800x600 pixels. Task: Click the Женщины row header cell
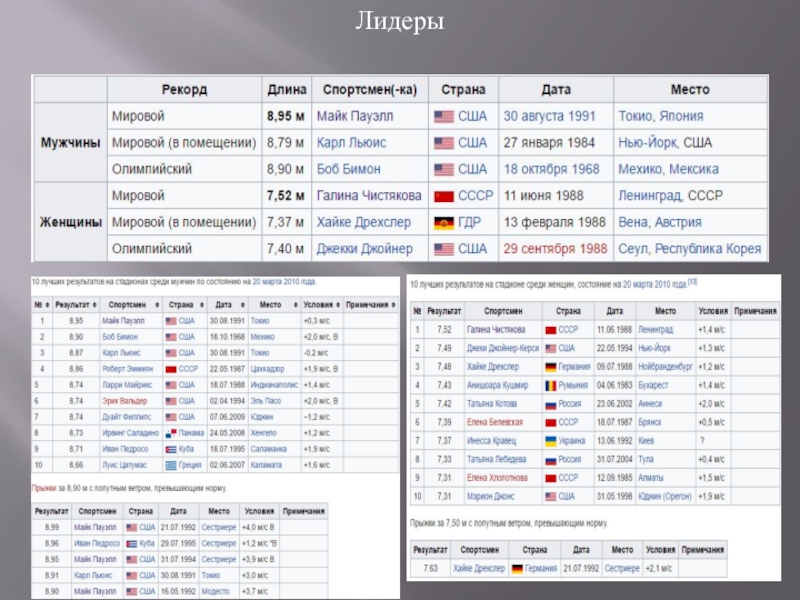[70, 222]
